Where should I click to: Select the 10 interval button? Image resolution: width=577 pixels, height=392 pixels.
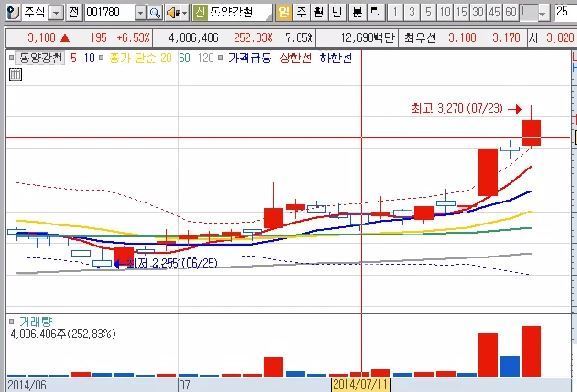click(x=445, y=13)
